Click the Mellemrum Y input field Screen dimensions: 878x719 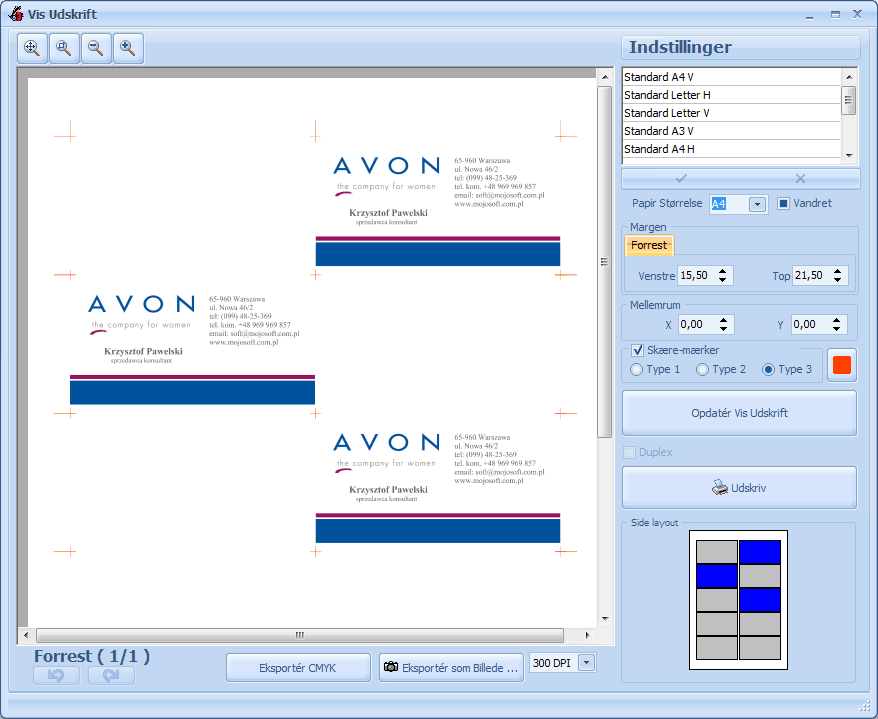[811, 324]
